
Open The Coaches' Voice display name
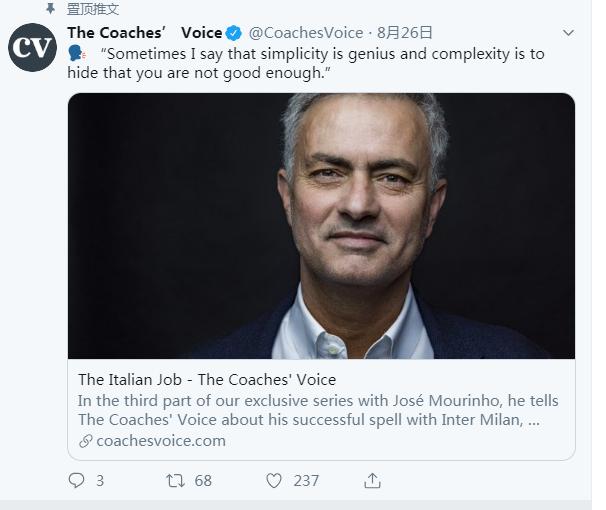point(144,33)
